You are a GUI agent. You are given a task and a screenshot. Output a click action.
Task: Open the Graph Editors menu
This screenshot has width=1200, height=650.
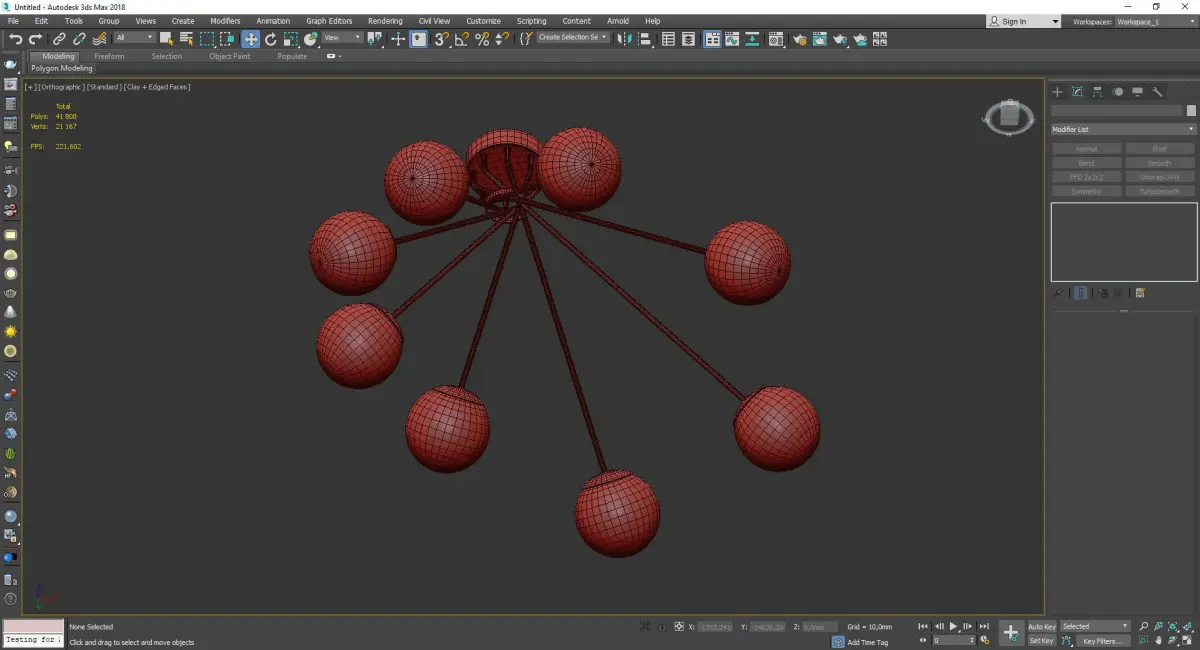tap(329, 21)
